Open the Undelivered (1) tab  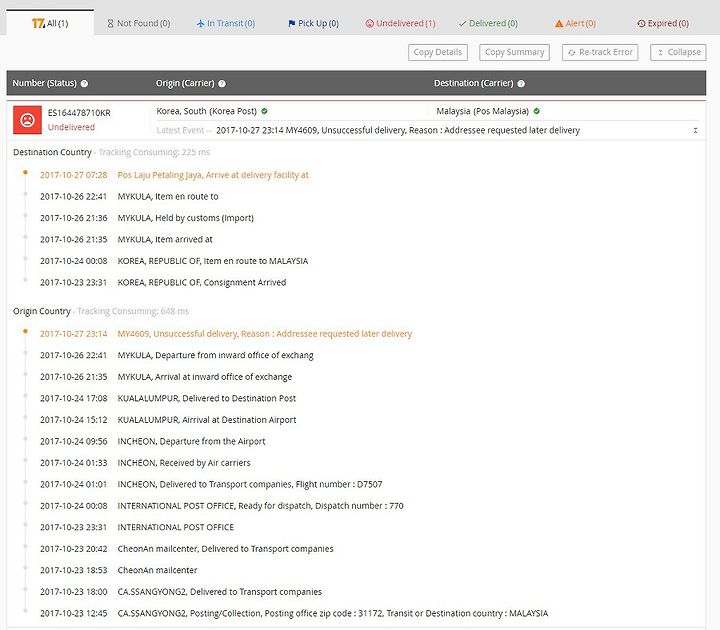400,23
